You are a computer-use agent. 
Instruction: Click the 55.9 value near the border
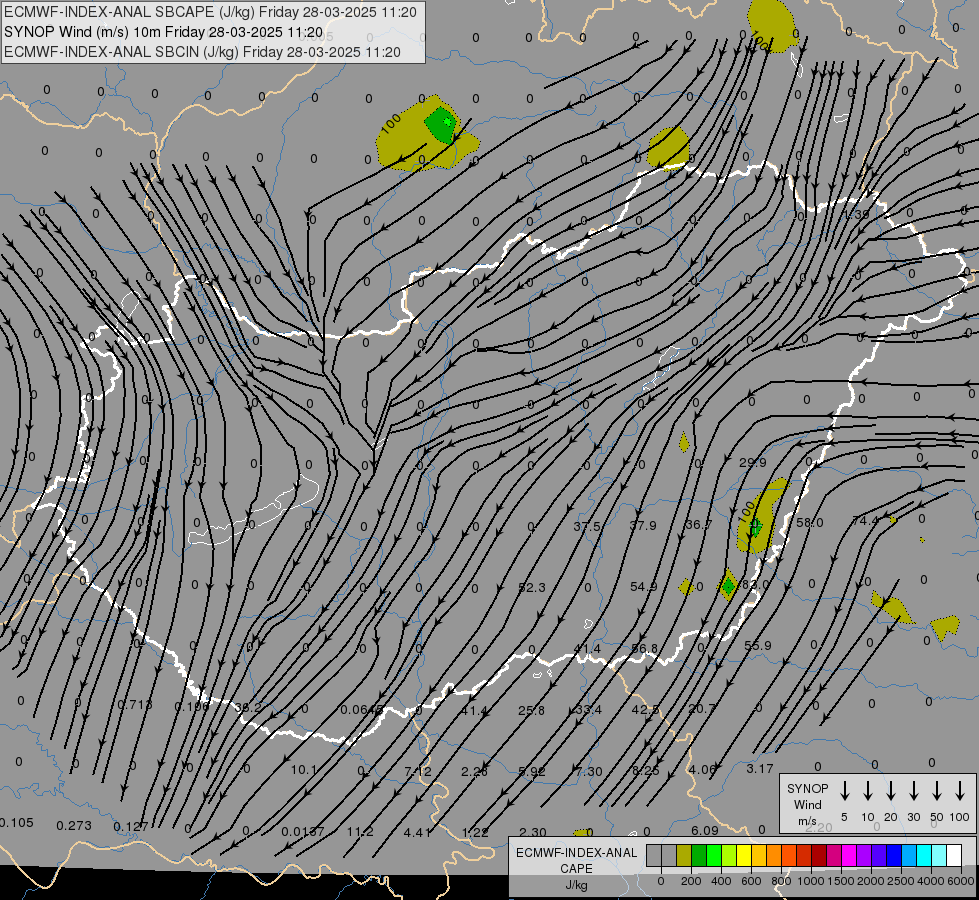(757, 646)
